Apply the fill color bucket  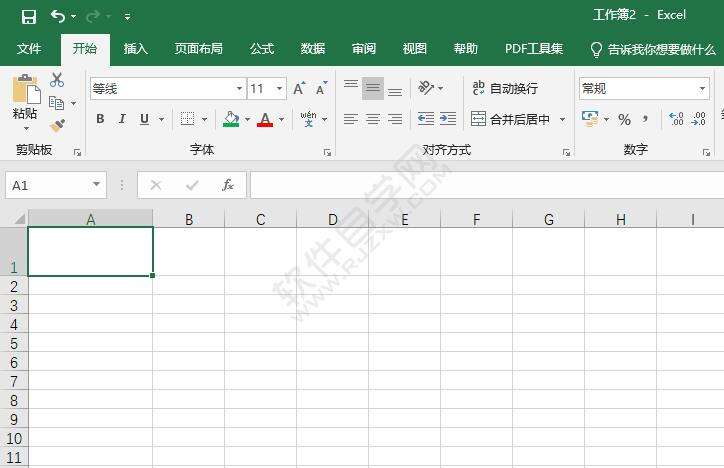231,119
